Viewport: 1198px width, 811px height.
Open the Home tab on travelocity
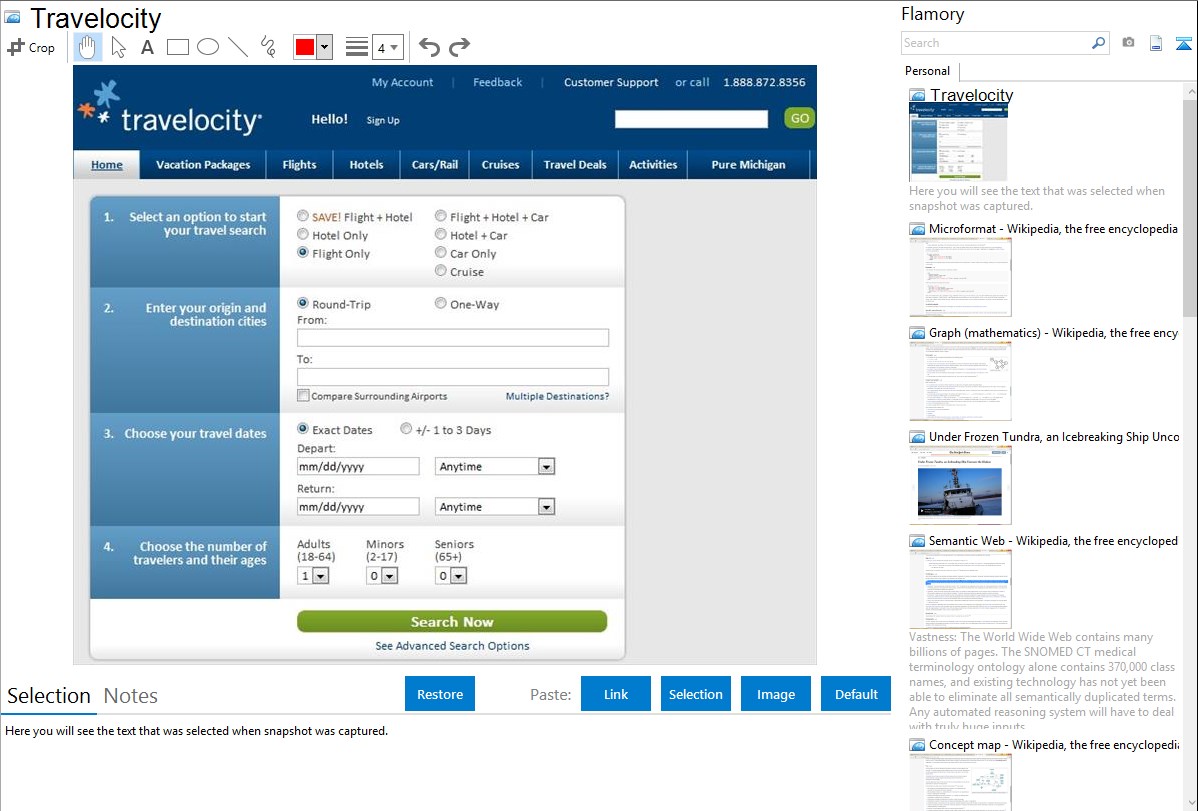click(107, 164)
